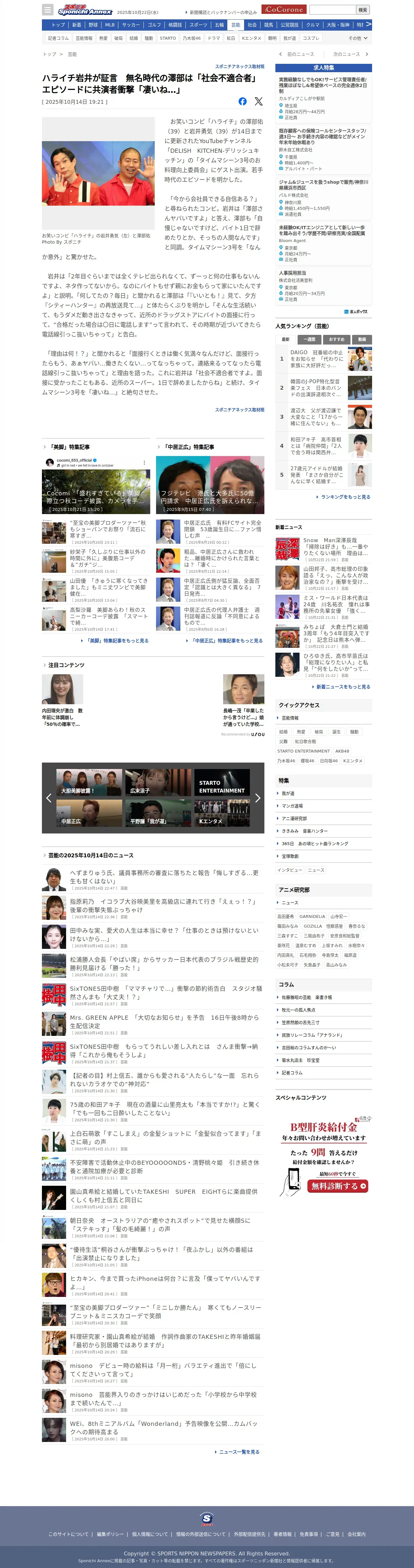Share article via Facebook icon
Viewport: 414px width, 1568px height.
click(x=242, y=102)
